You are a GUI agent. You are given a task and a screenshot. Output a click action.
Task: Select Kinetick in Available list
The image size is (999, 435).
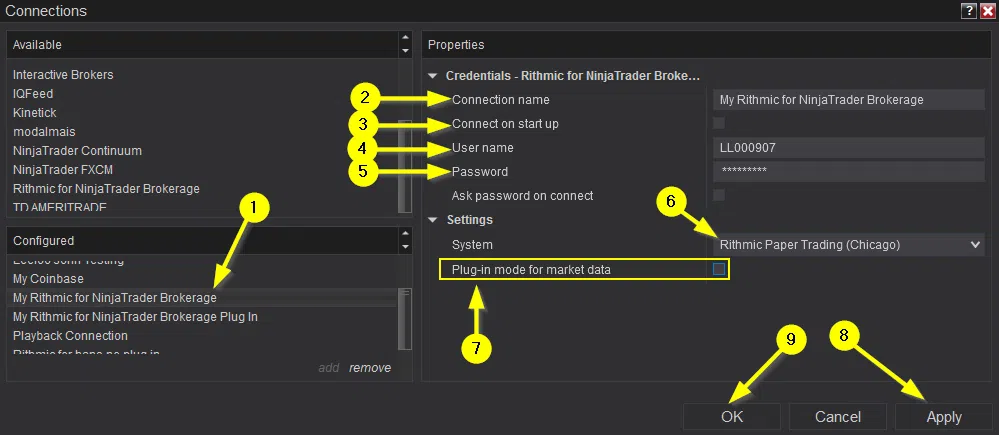point(34,113)
